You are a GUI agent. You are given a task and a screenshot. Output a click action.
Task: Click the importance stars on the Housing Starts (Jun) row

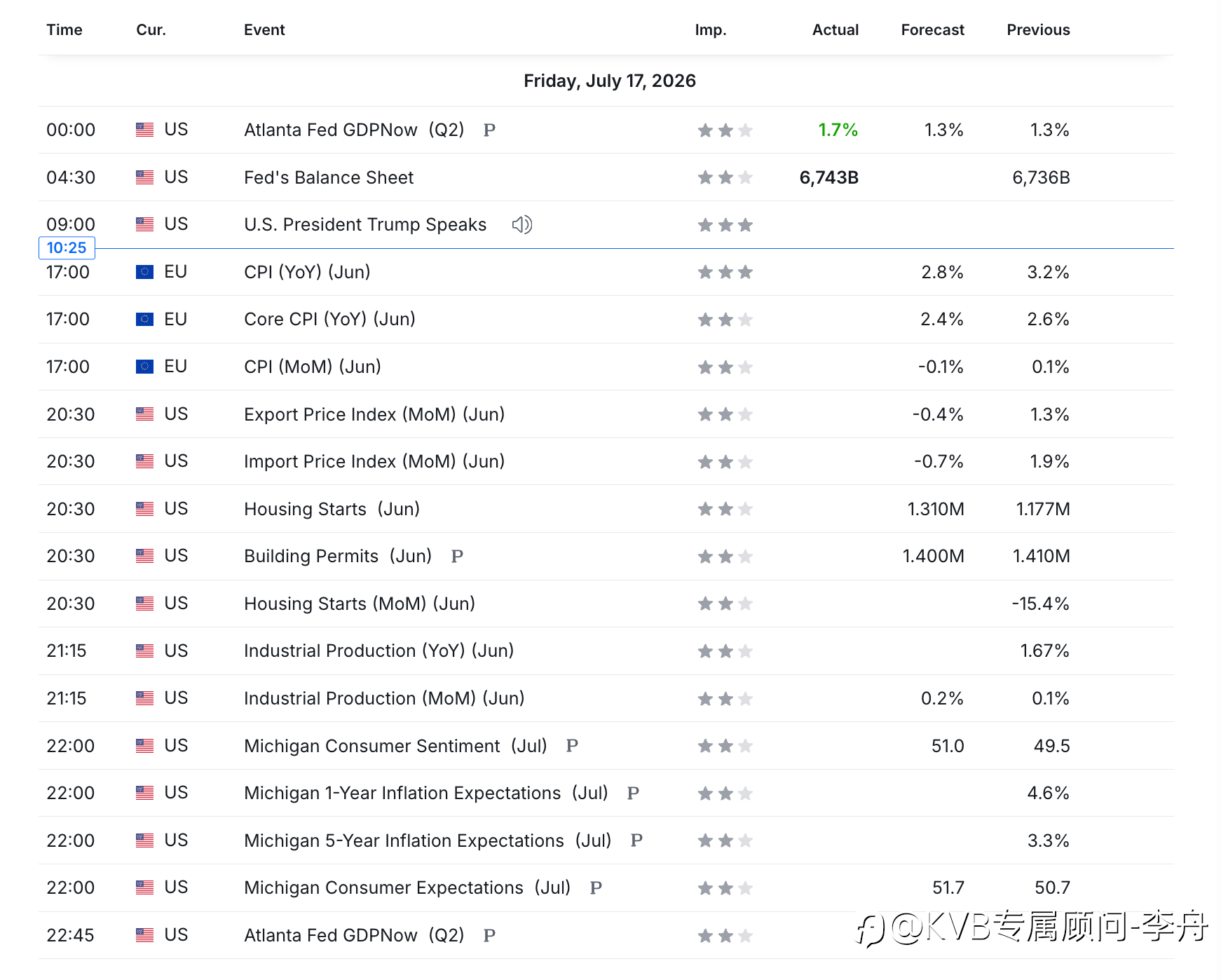coord(725,509)
